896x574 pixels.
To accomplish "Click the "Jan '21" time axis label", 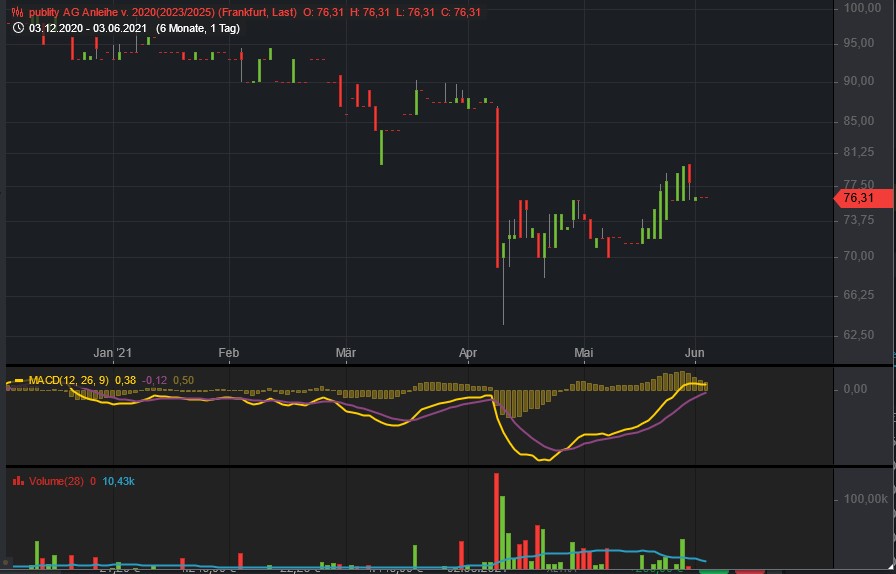I will [113, 353].
